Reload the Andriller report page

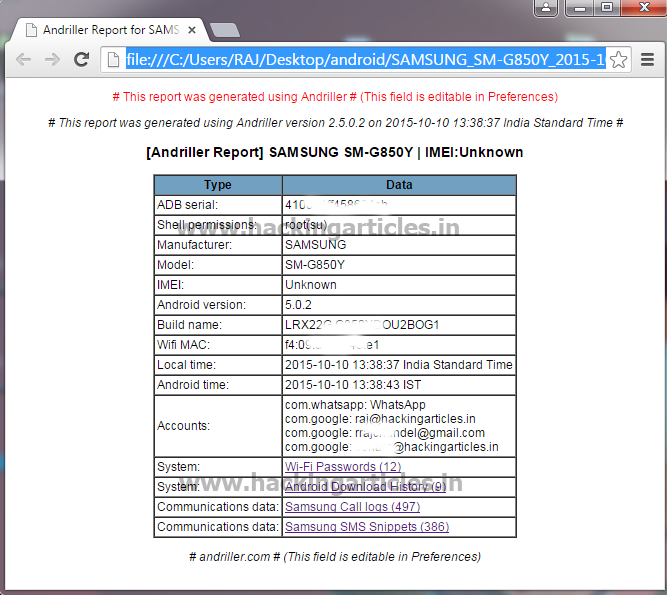(x=81, y=60)
